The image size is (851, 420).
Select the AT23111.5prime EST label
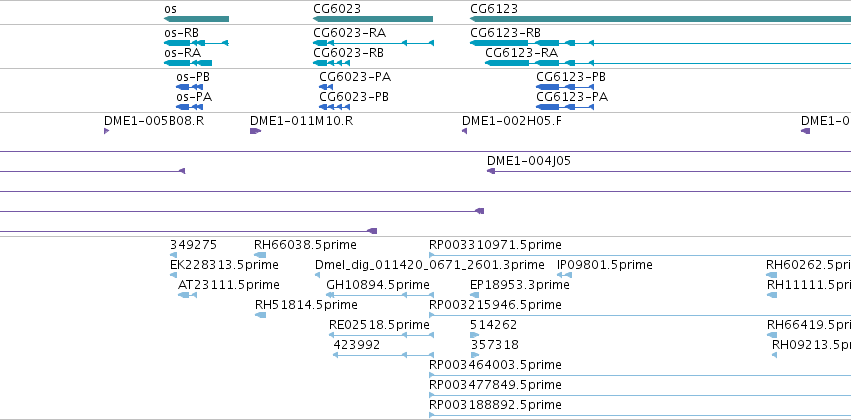click(x=228, y=285)
